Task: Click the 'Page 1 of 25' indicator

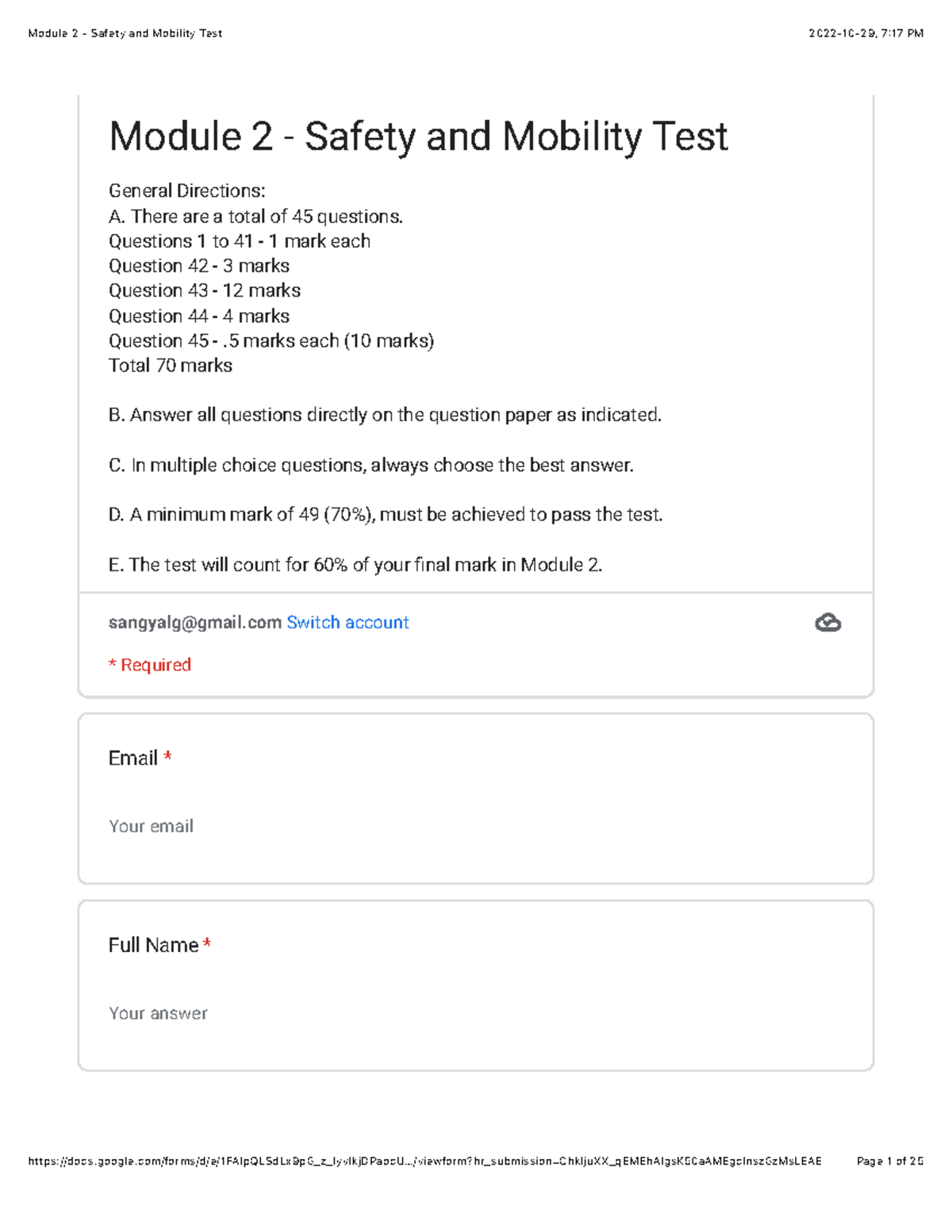Action: point(889,1161)
